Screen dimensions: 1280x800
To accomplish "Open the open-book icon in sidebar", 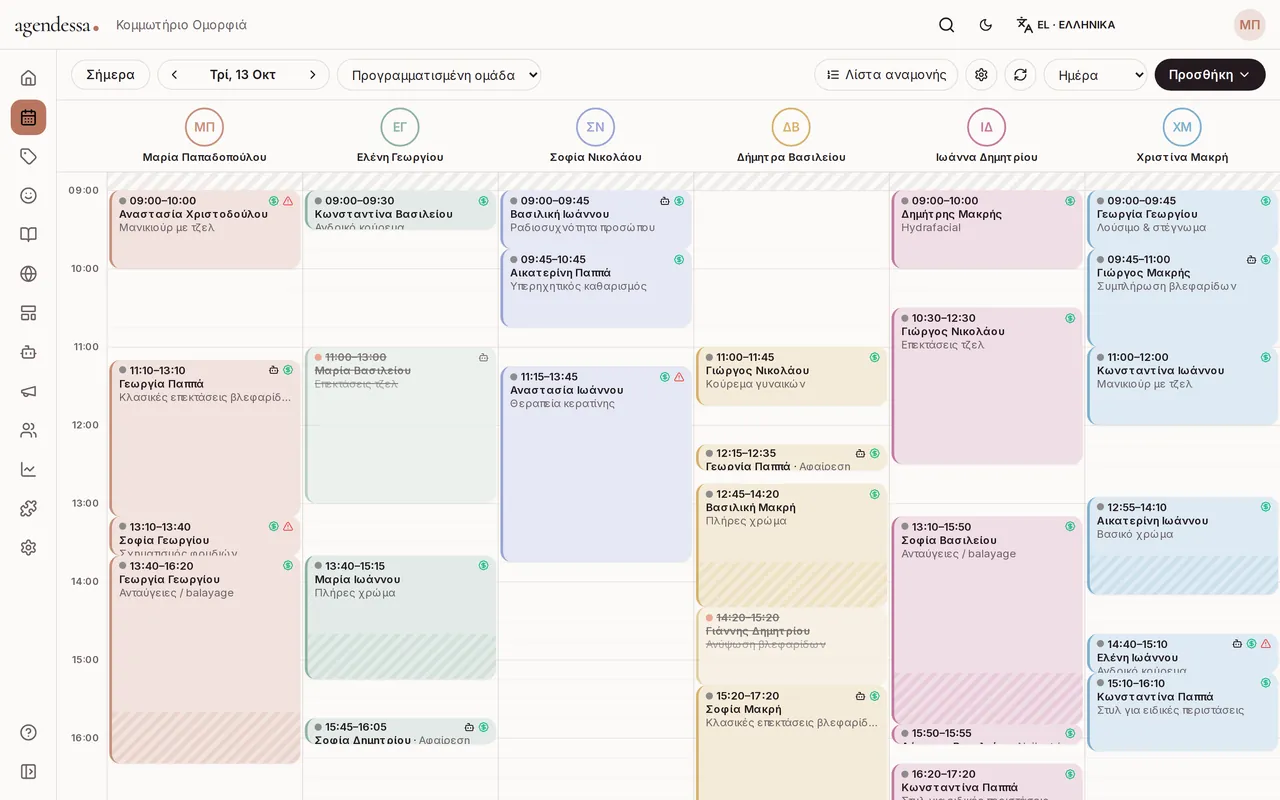I will tap(28, 234).
